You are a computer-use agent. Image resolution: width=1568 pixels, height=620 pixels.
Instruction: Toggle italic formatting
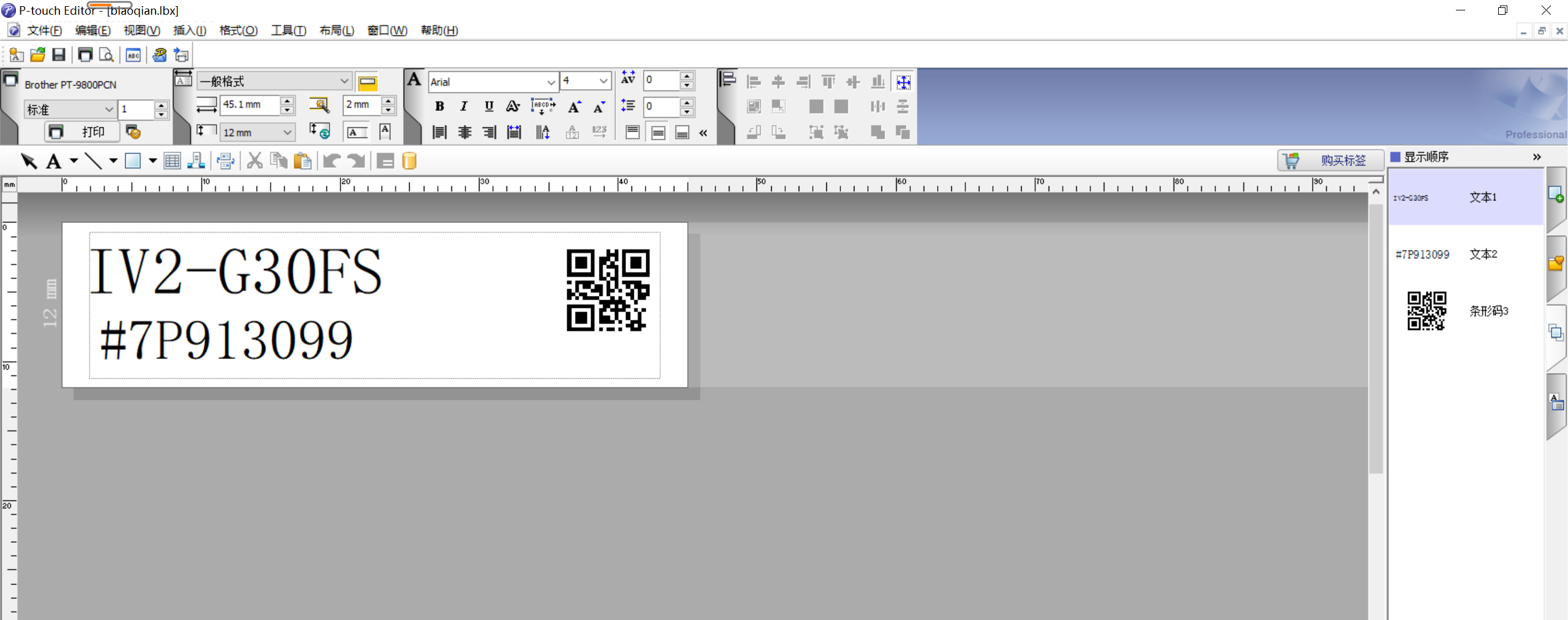pyautogui.click(x=464, y=107)
